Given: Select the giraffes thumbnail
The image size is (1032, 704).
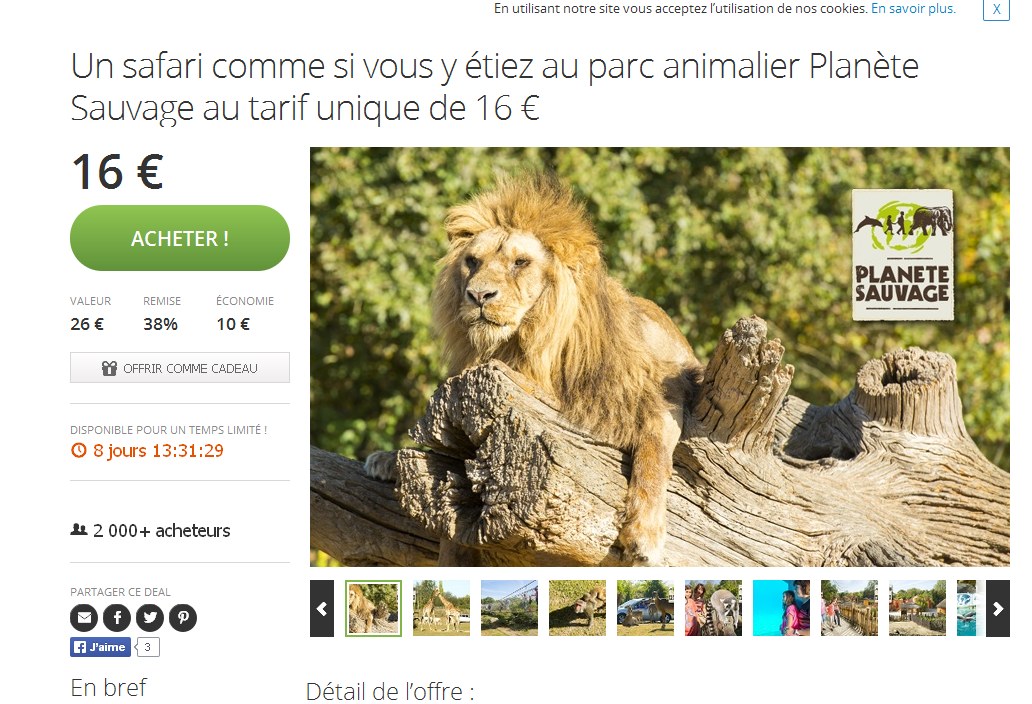Looking at the screenshot, I should (442, 608).
